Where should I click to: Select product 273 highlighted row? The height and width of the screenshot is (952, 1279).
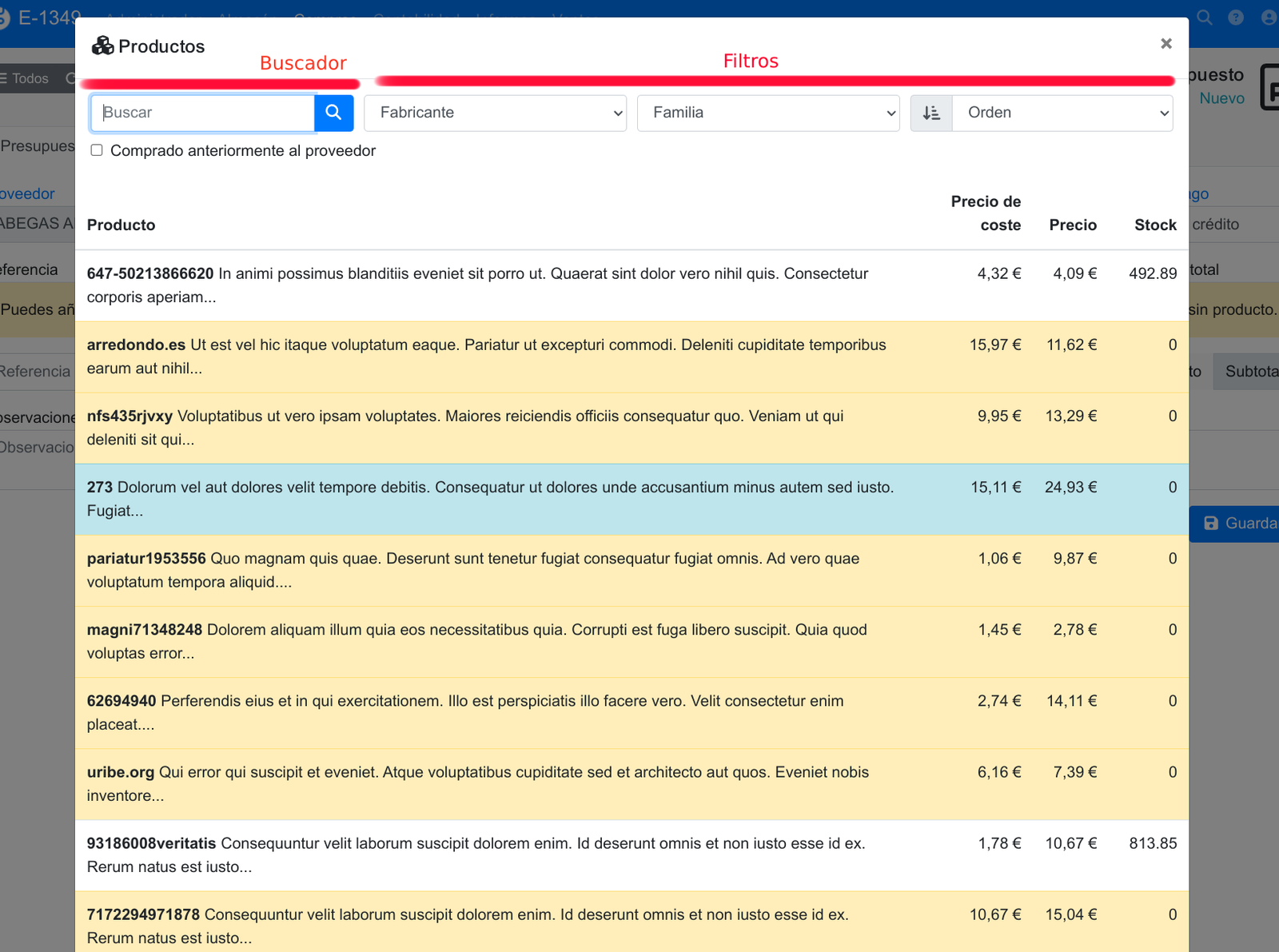pyautogui.click(x=632, y=499)
